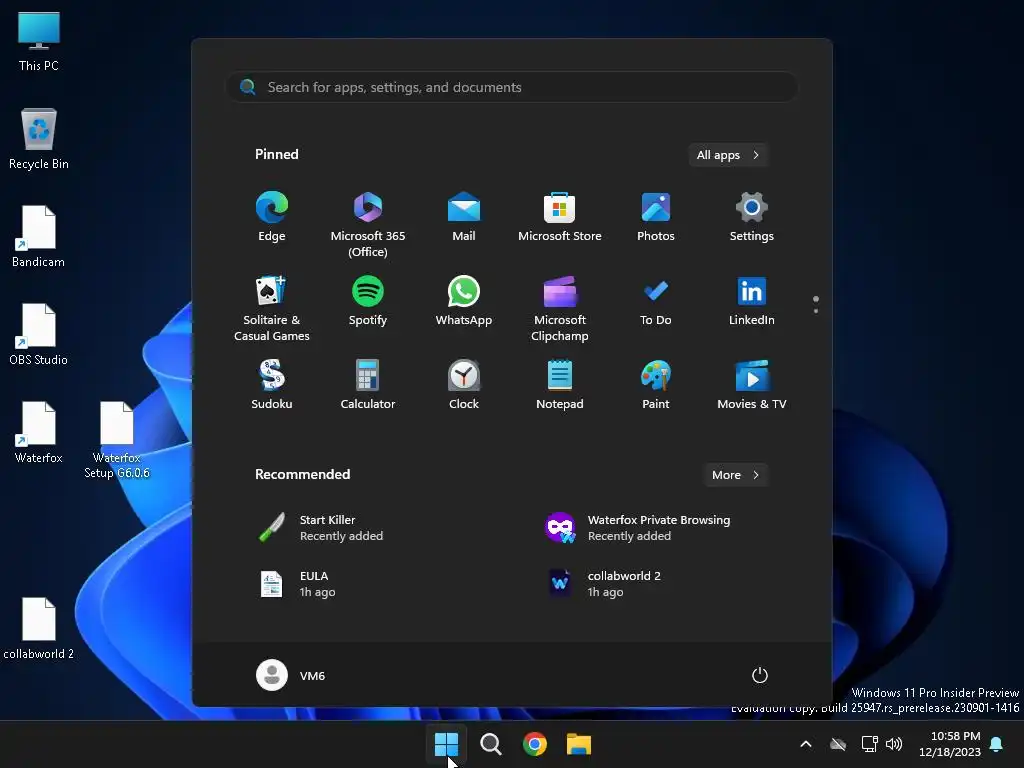This screenshot has height=768, width=1024.
Task: Launch Sudoku game
Action: (272, 385)
